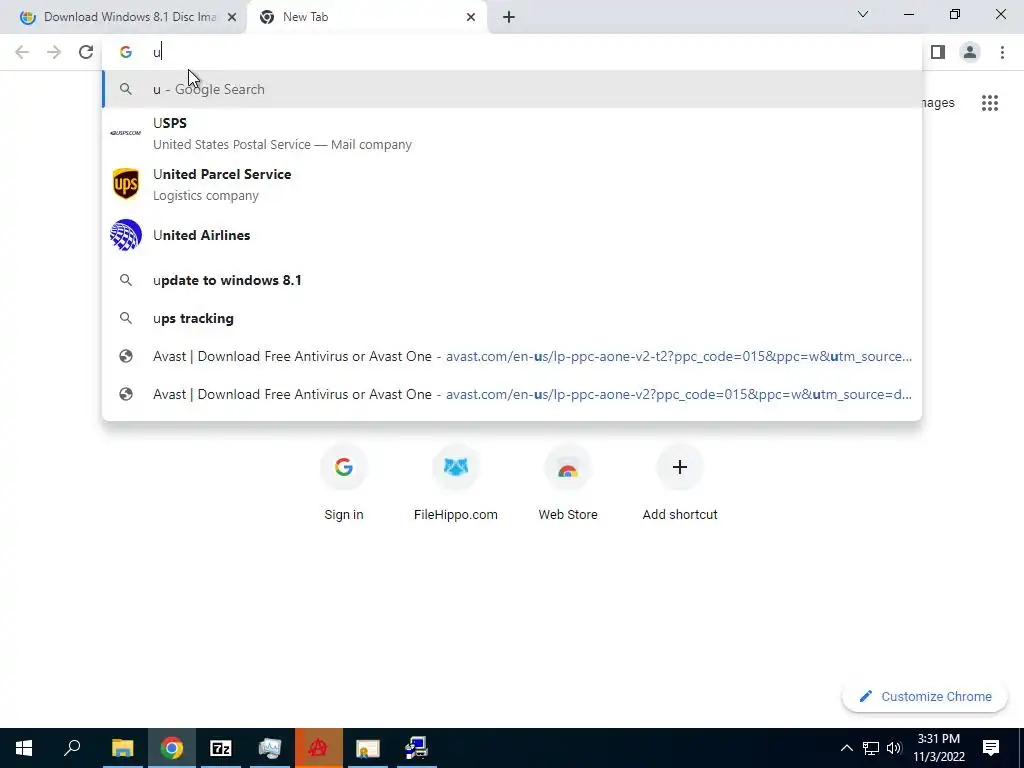The image size is (1024, 768).
Task: Click the system monitor taskbar icon
Action: pyautogui.click(x=269, y=748)
